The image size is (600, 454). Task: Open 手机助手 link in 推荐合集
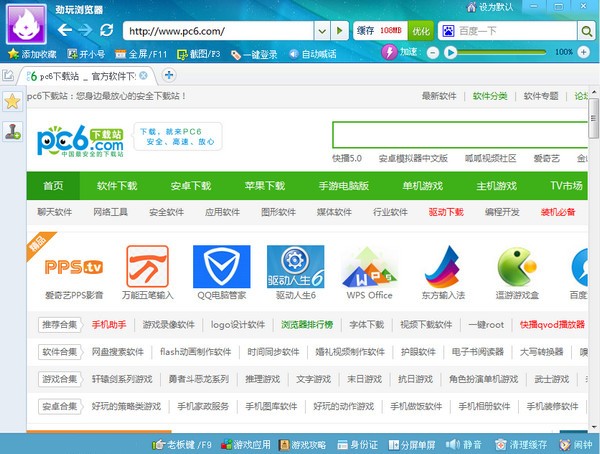[109, 325]
